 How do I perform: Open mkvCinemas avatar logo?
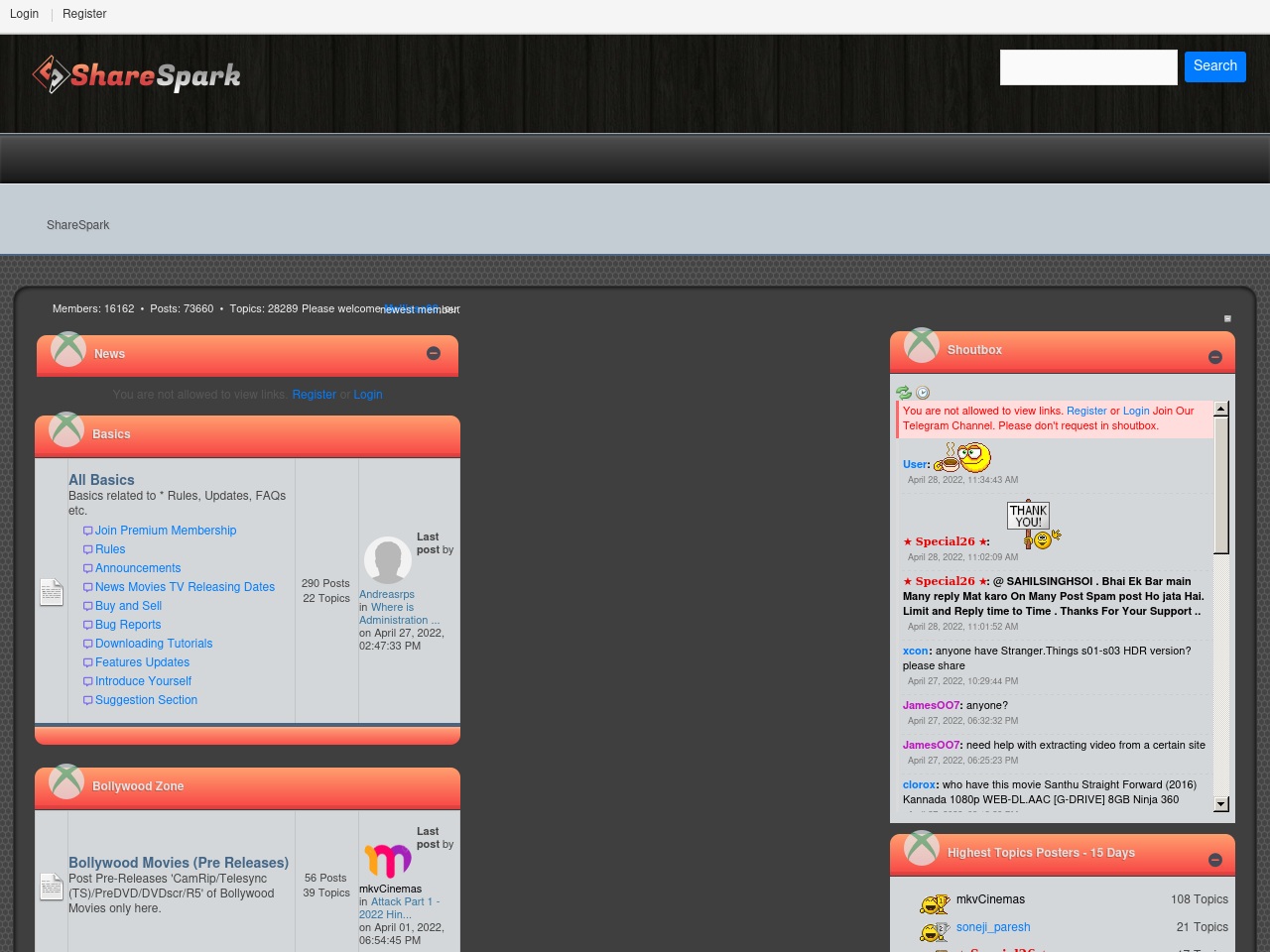pyautogui.click(x=388, y=861)
